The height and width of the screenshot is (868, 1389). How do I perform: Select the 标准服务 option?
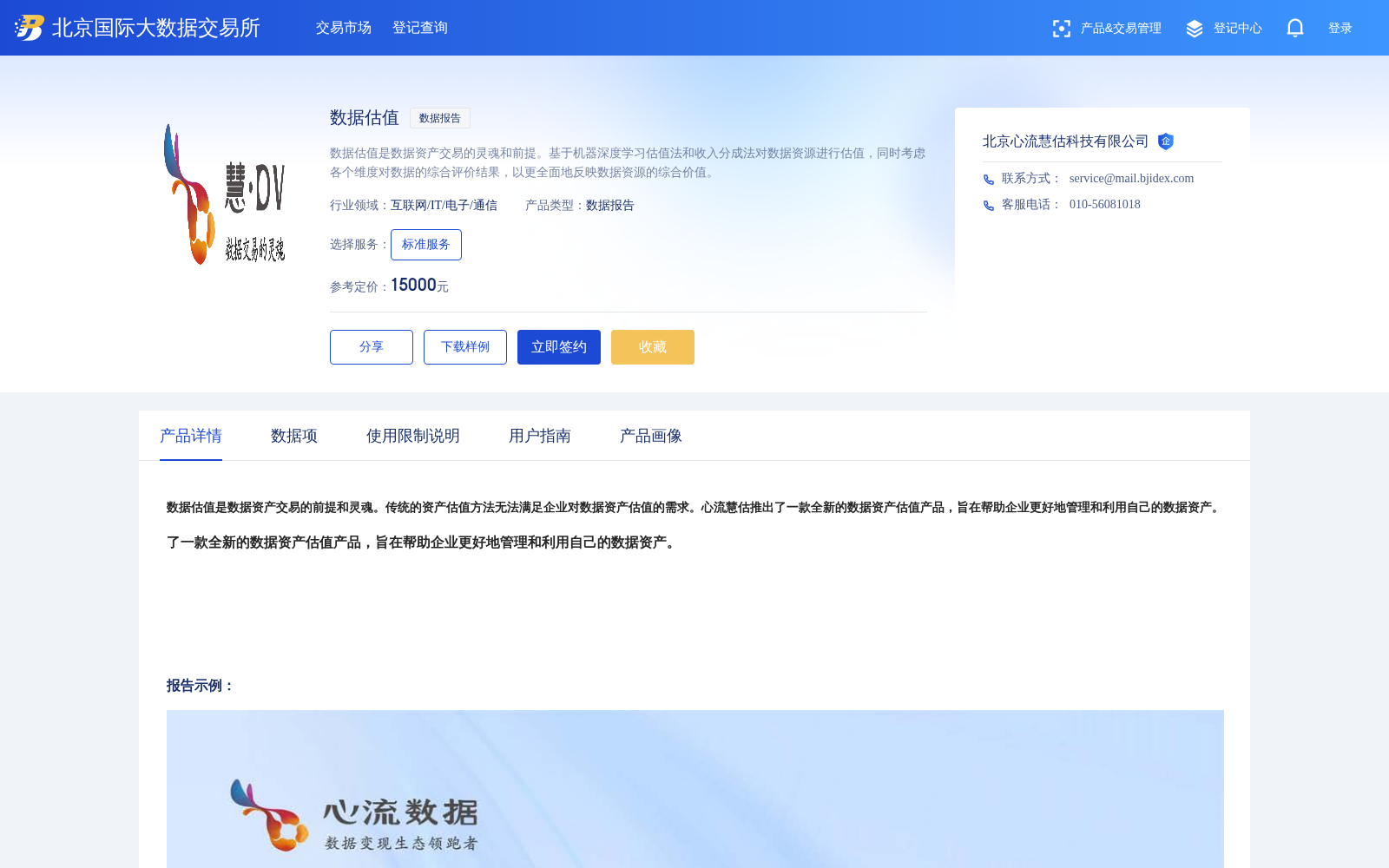(426, 245)
